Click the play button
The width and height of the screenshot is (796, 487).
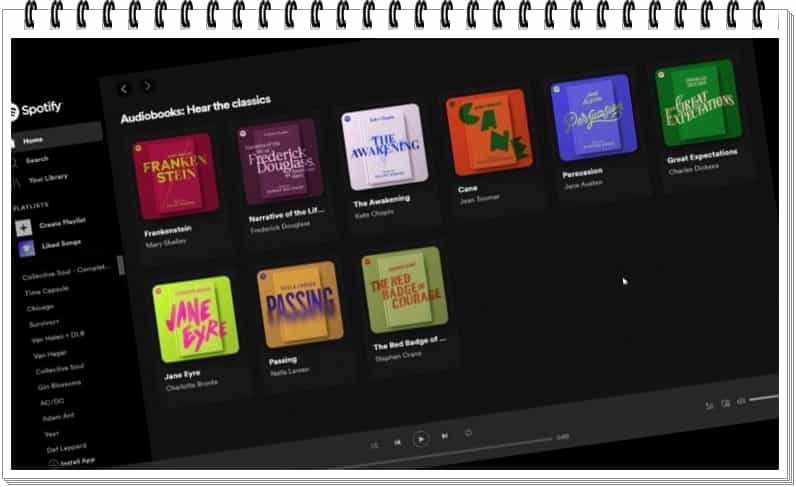(421, 439)
